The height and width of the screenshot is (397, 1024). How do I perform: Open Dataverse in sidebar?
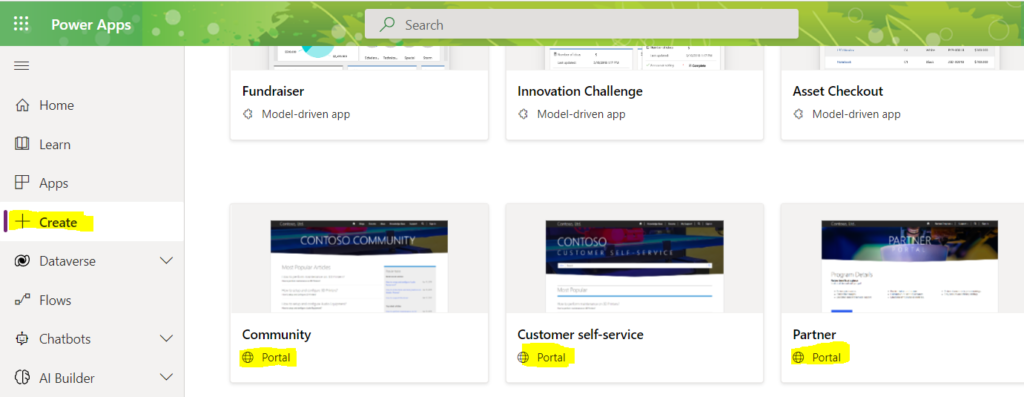pos(67,261)
